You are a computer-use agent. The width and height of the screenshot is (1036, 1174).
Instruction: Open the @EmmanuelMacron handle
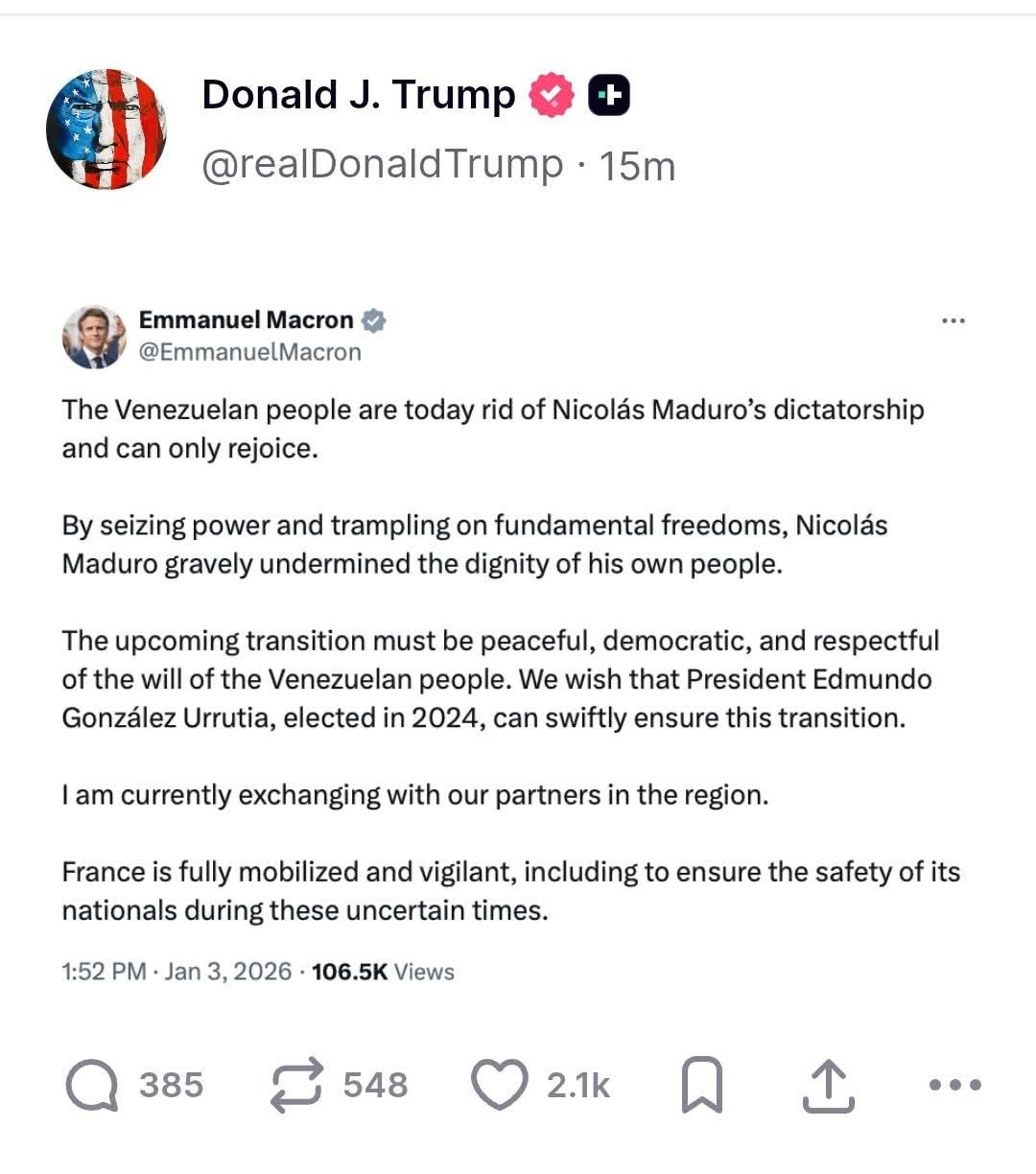pos(250,352)
